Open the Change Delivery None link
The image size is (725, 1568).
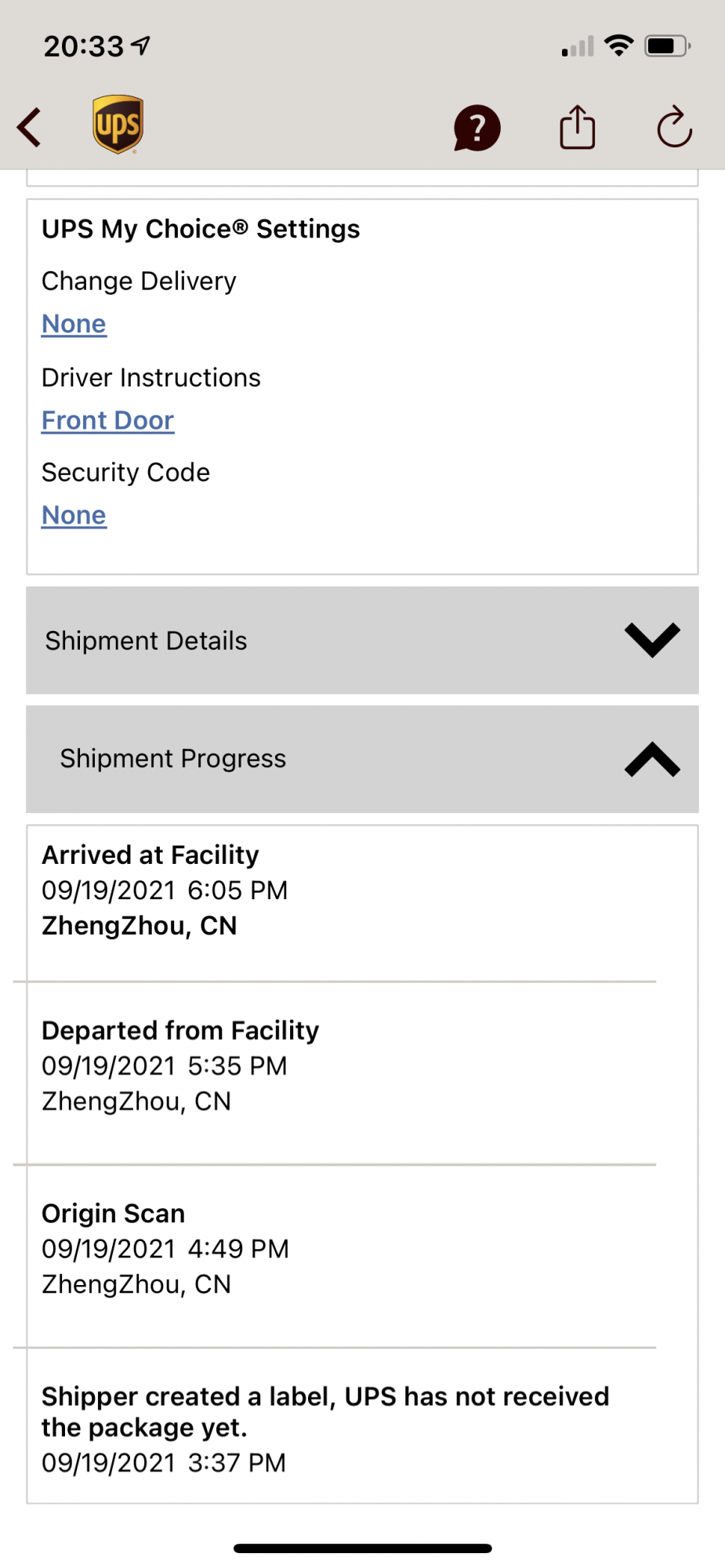pyautogui.click(x=74, y=324)
